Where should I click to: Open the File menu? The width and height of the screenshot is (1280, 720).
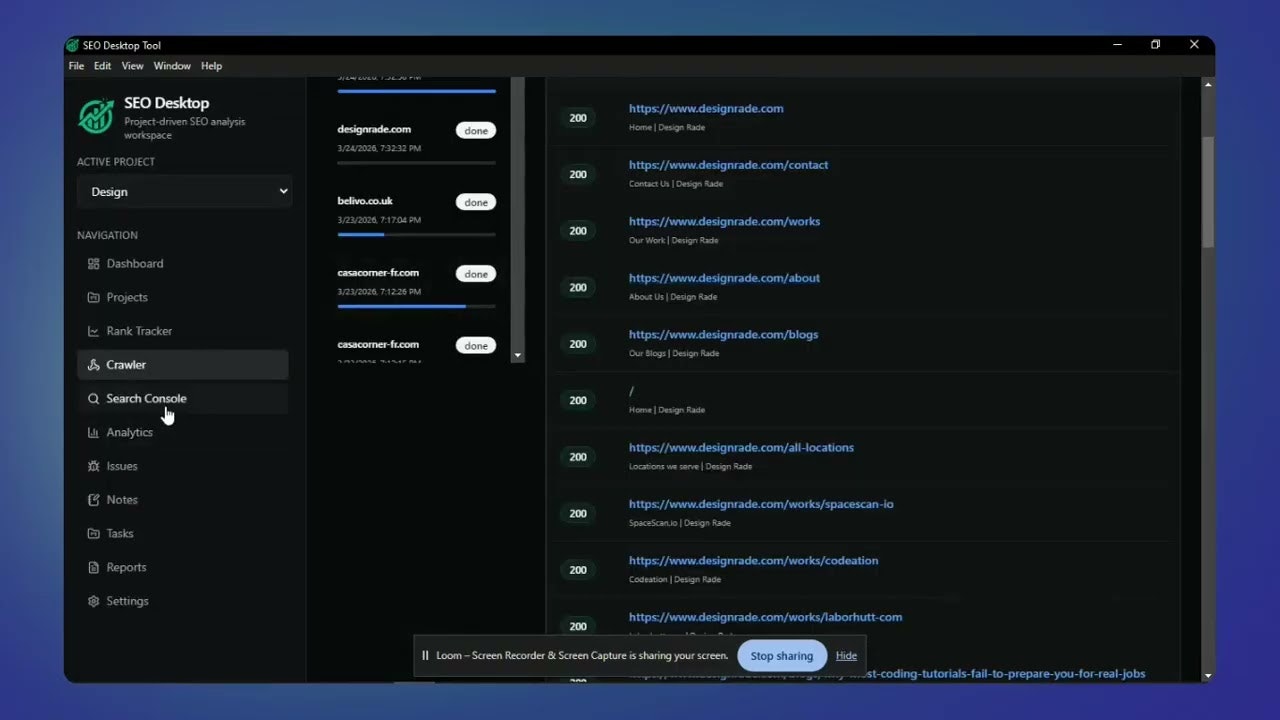point(76,66)
